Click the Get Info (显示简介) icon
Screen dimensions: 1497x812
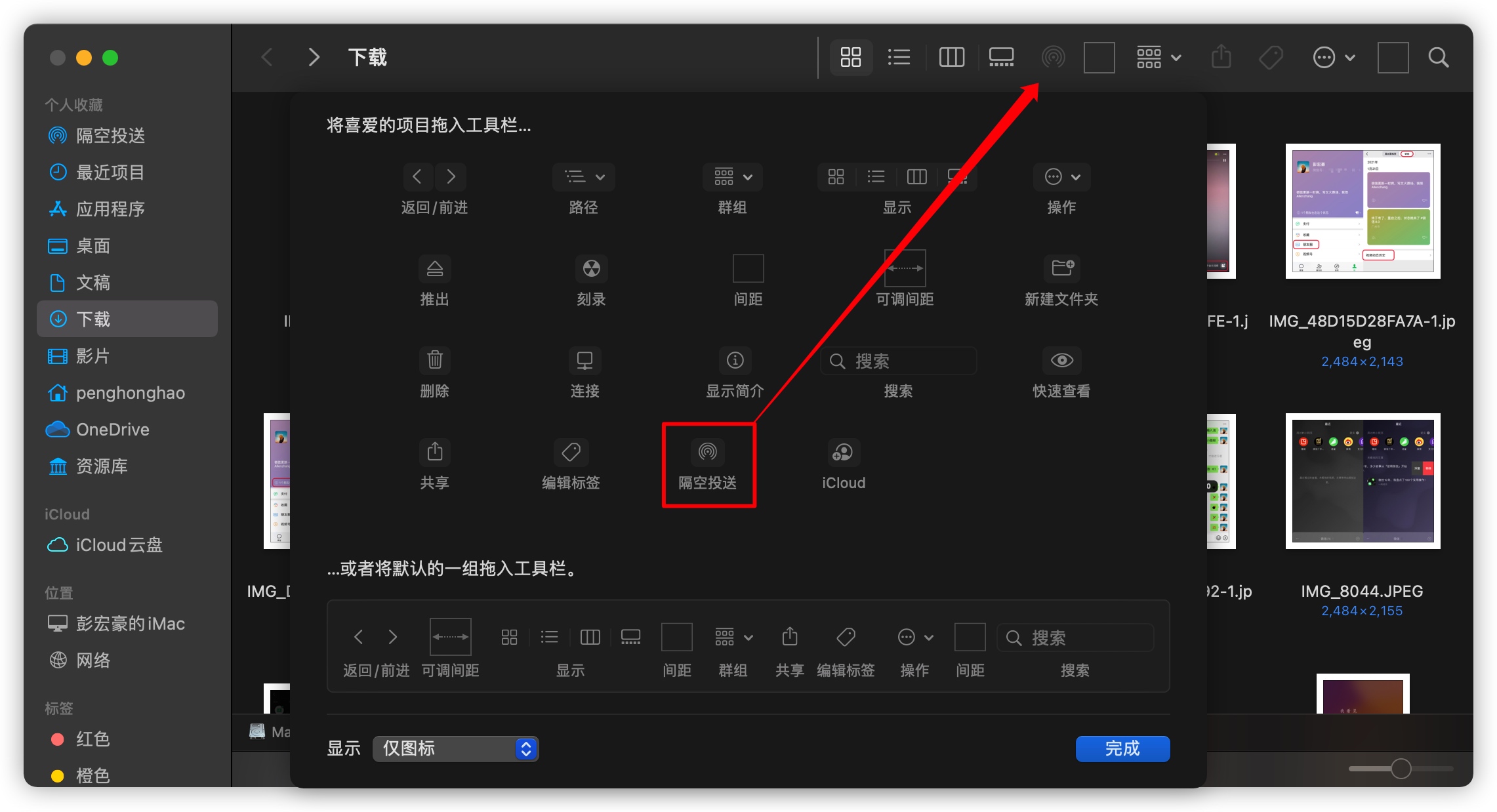735,360
